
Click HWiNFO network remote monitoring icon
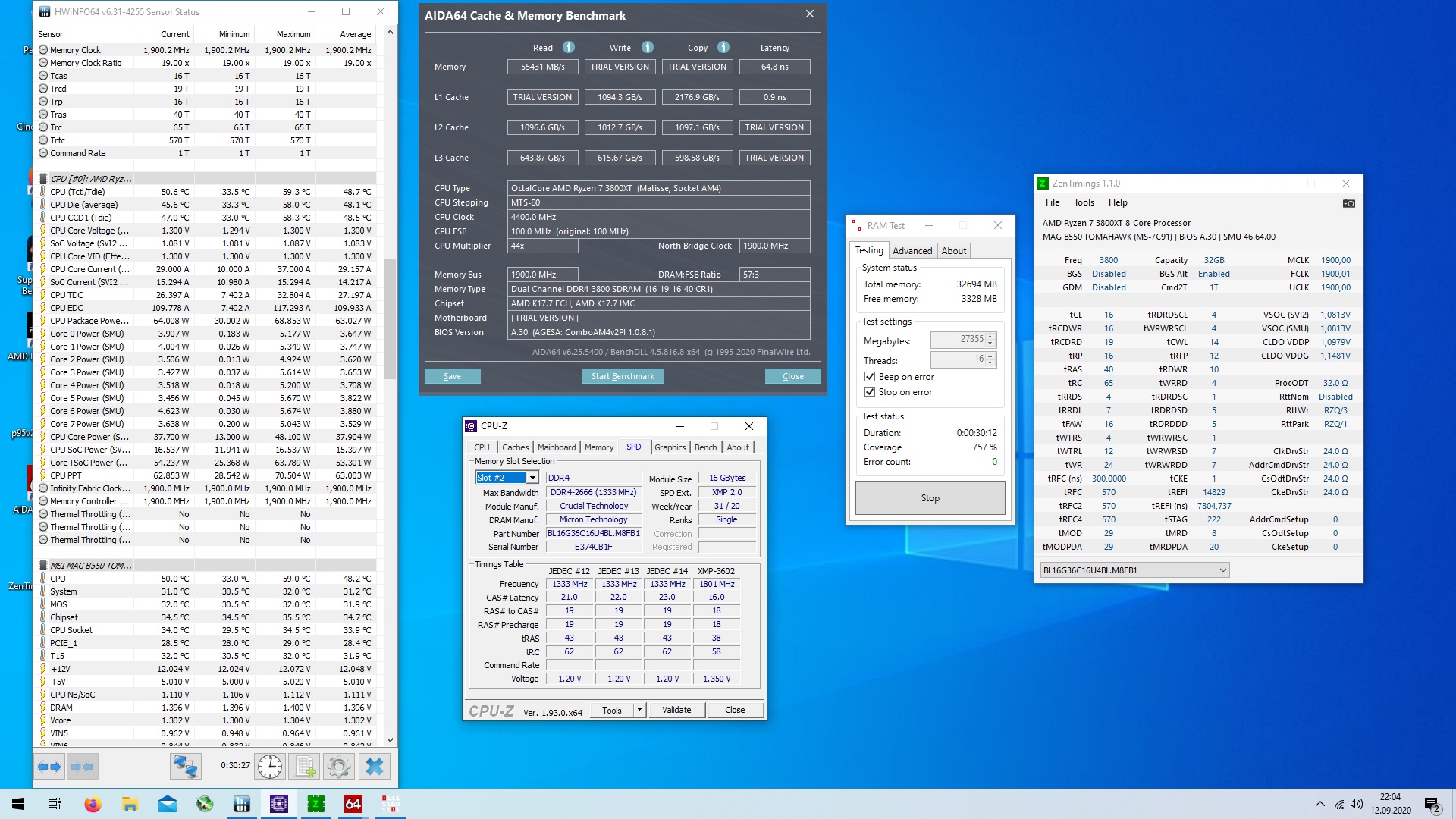(185, 767)
